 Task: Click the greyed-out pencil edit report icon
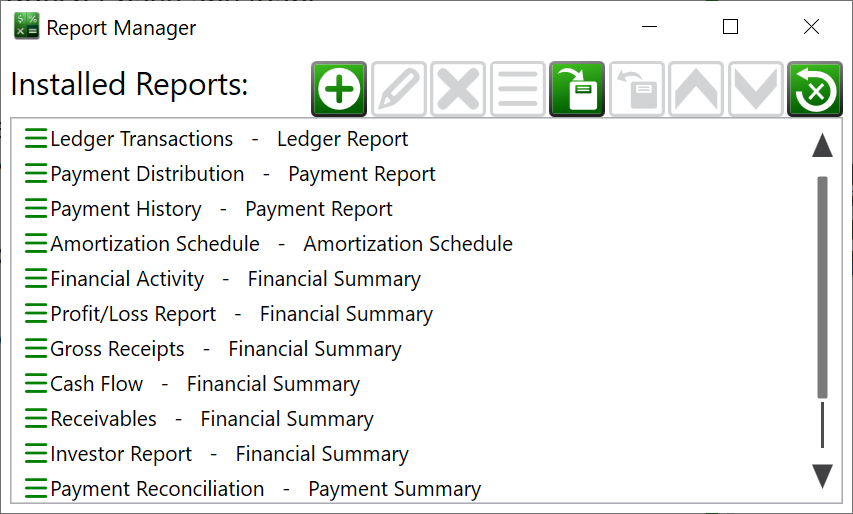click(399, 89)
